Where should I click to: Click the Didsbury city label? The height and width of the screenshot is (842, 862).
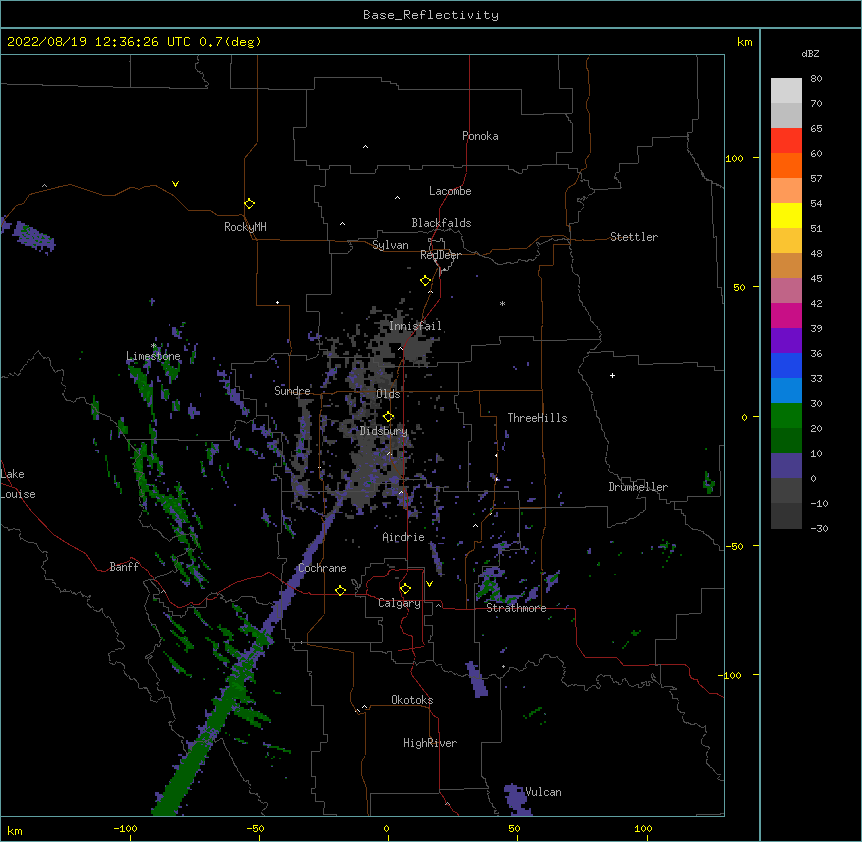coord(384,431)
